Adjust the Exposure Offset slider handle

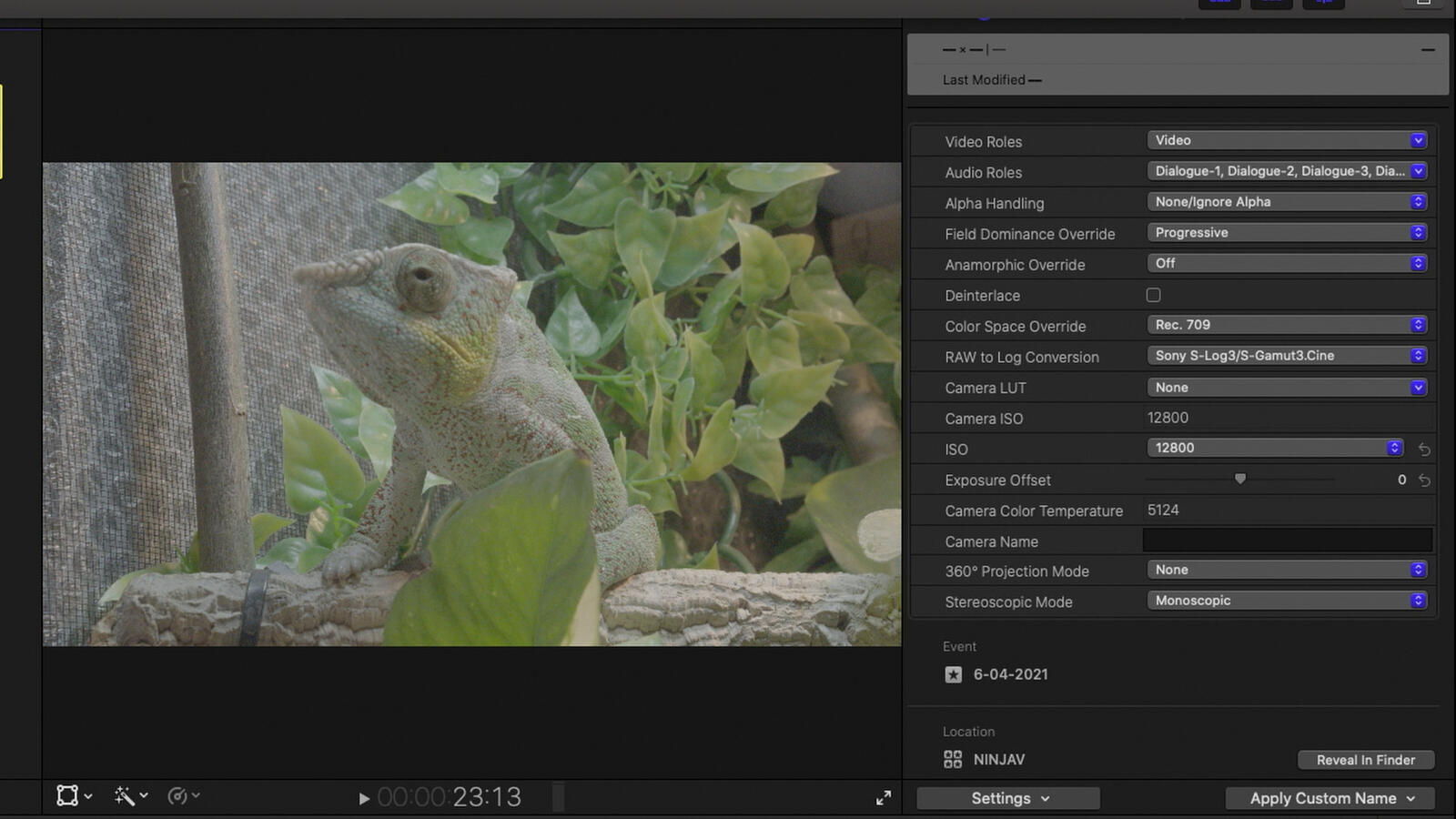click(x=1239, y=479)
